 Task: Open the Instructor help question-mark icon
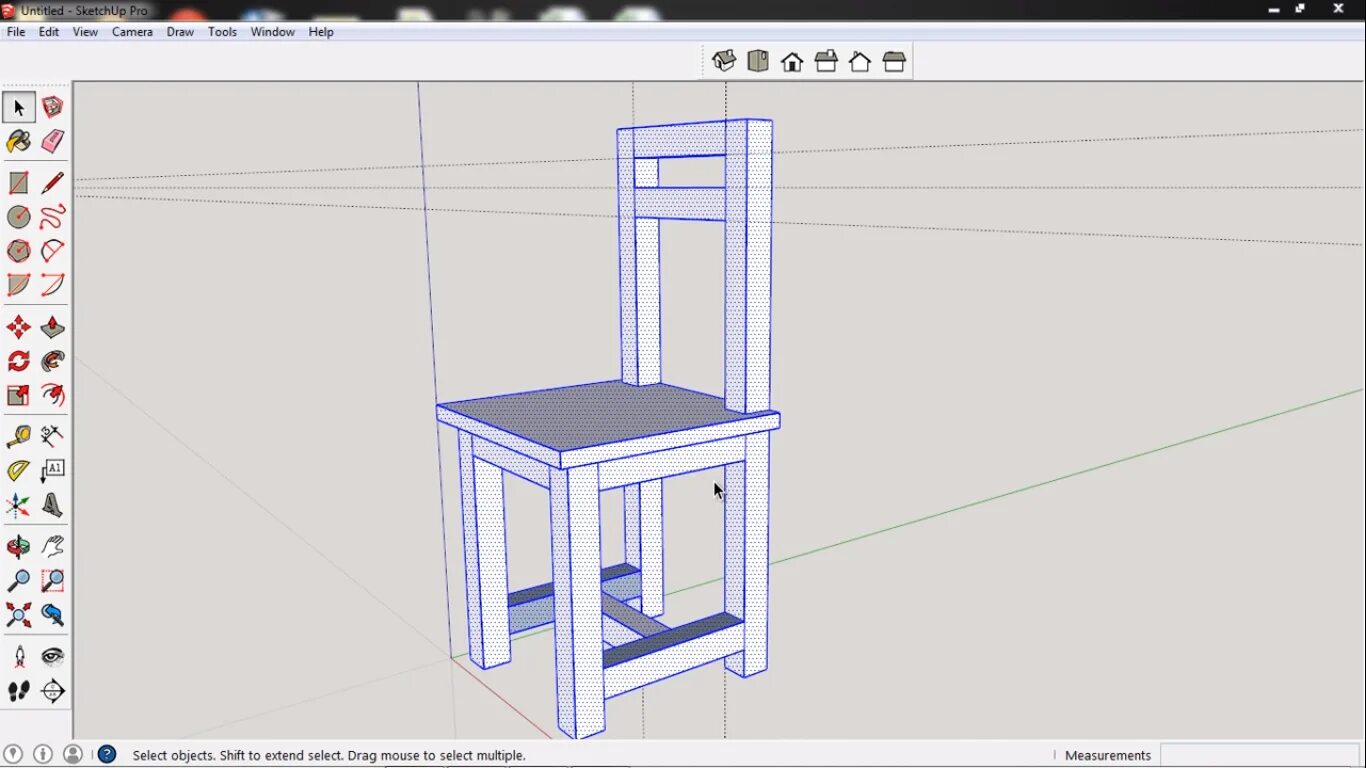tap(107, 754)
